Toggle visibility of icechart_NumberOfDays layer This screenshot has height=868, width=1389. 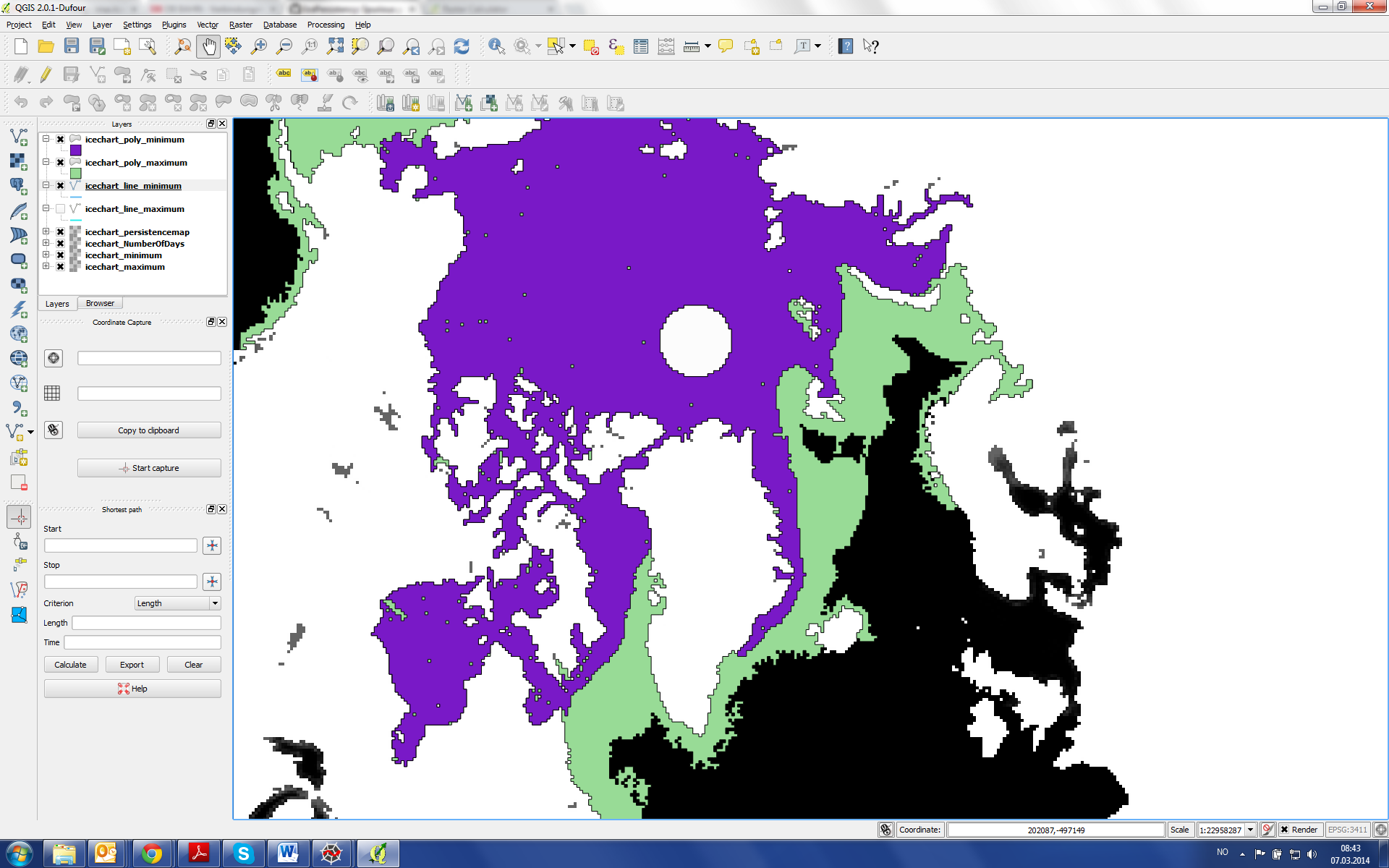[61, 244]
